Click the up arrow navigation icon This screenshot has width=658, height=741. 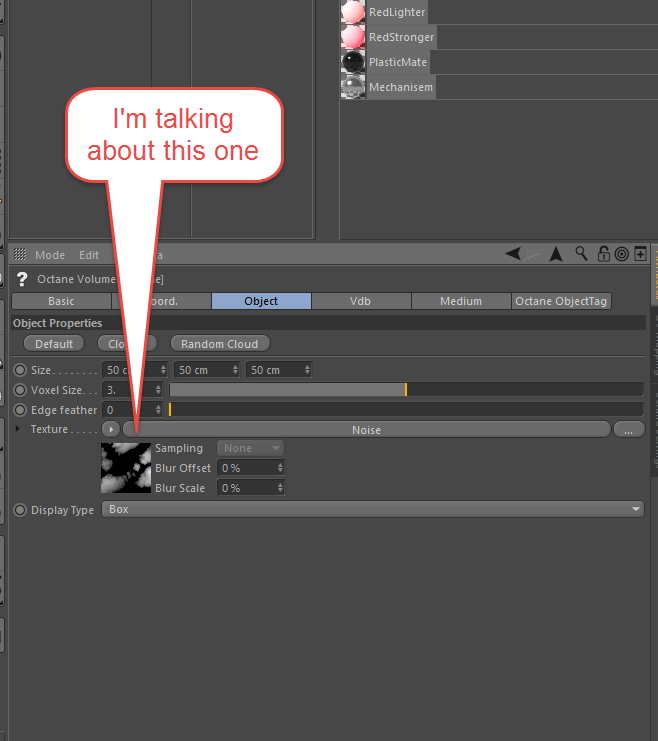coord(556,254)
